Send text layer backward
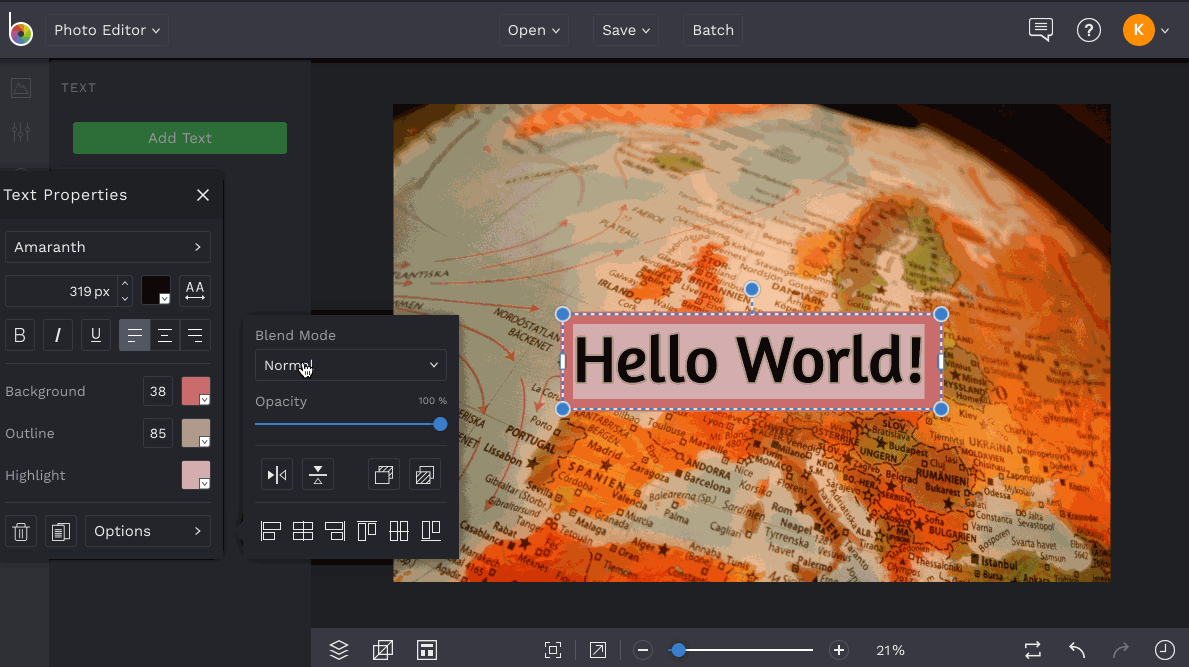The image size is (1189, 667). [x=425, y=475]
